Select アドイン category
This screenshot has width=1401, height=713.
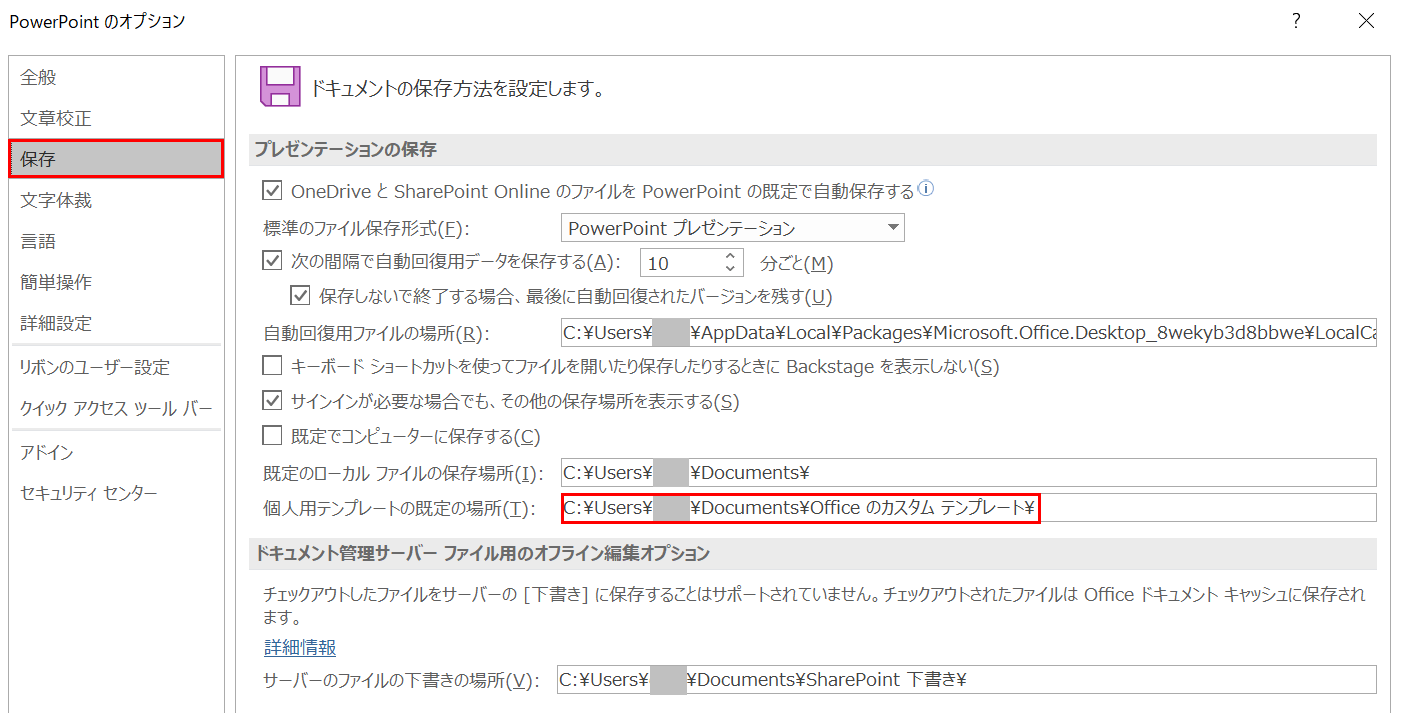(x=117, y=452)
